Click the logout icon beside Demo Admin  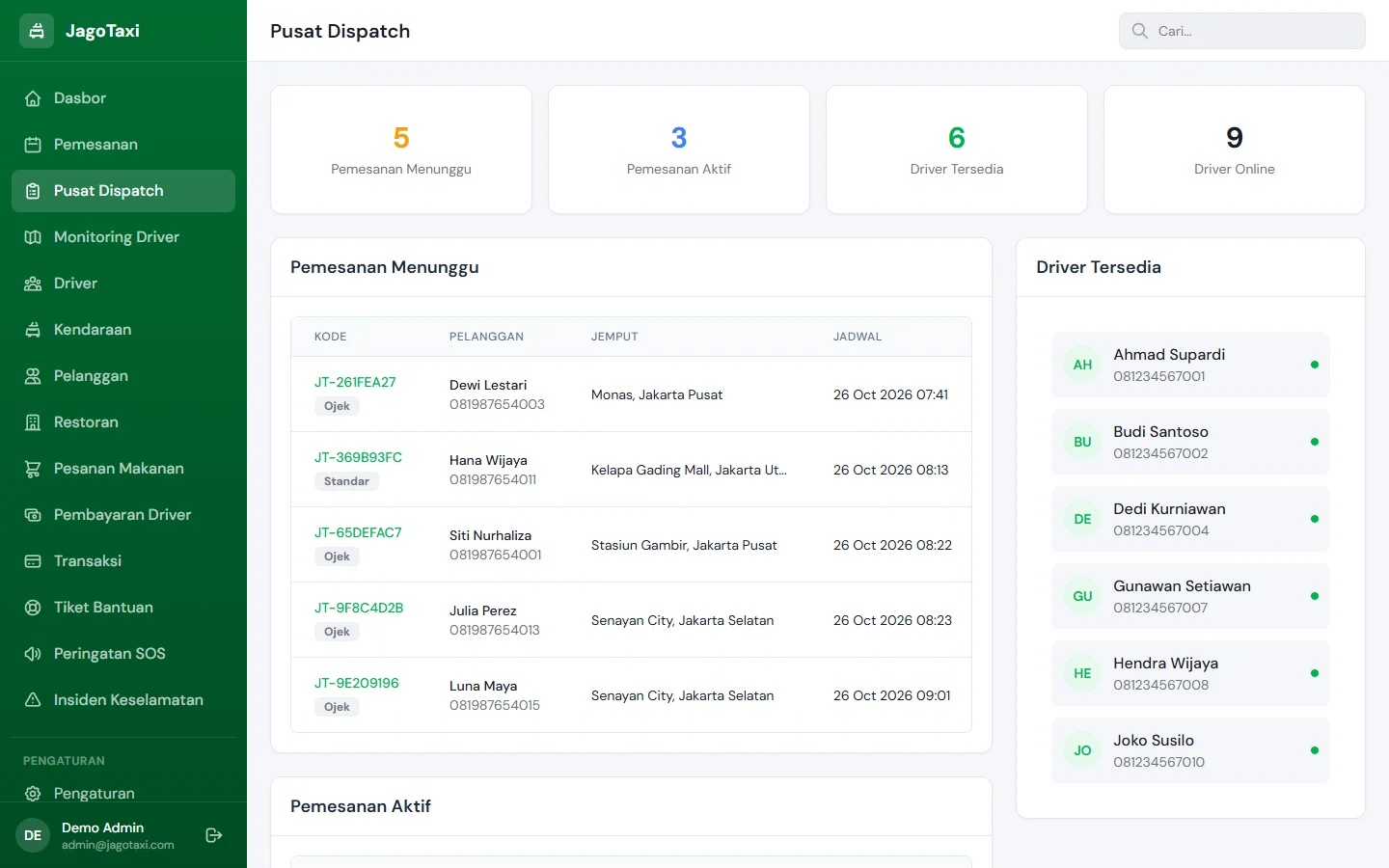coord(214,835)
